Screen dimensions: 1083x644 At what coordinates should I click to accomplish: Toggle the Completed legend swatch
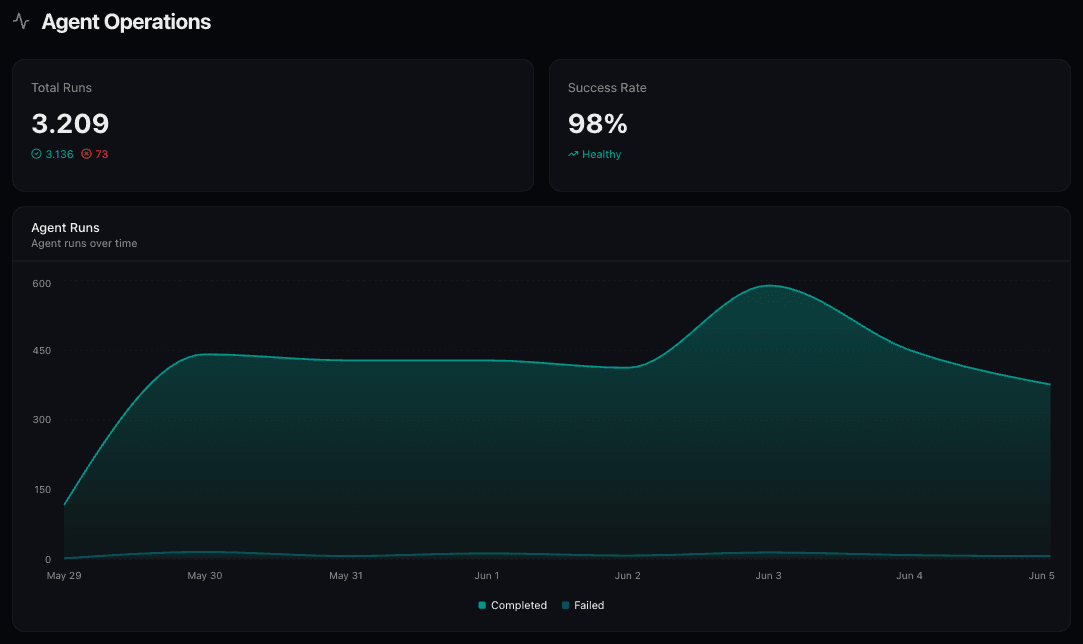point(482,605)
